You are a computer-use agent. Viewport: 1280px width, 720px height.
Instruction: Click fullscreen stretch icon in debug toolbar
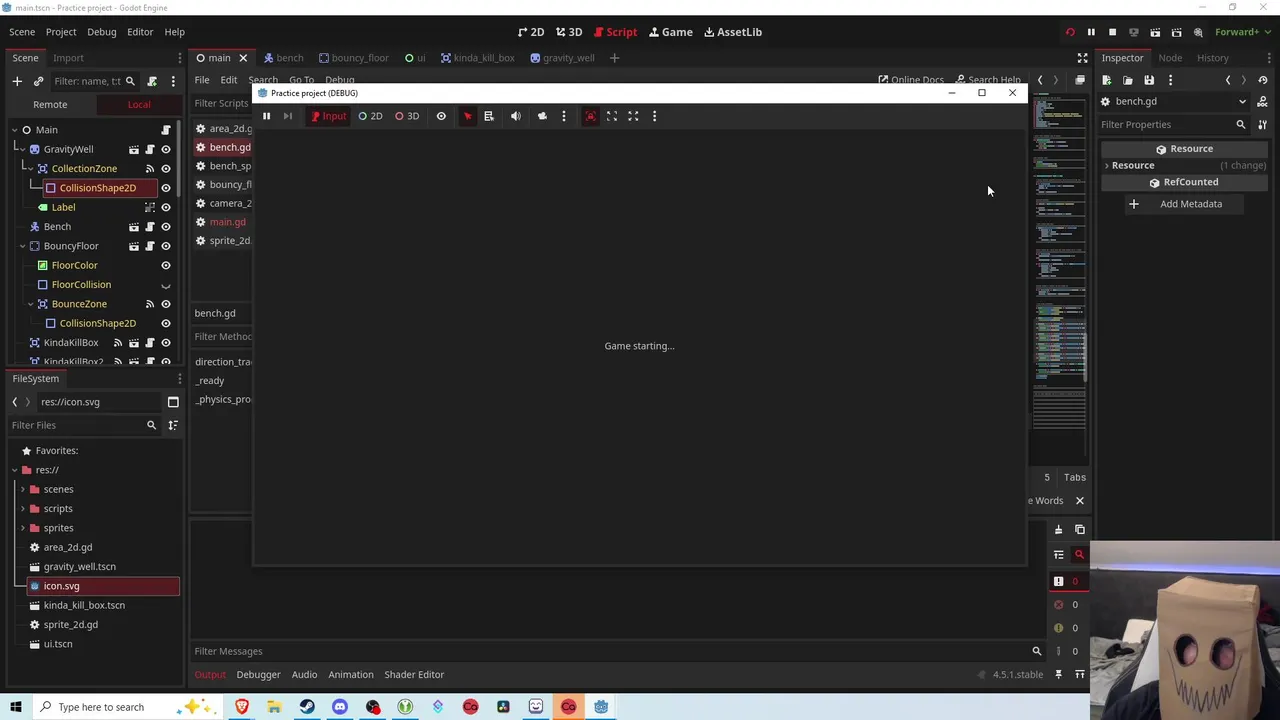(633, 116)
